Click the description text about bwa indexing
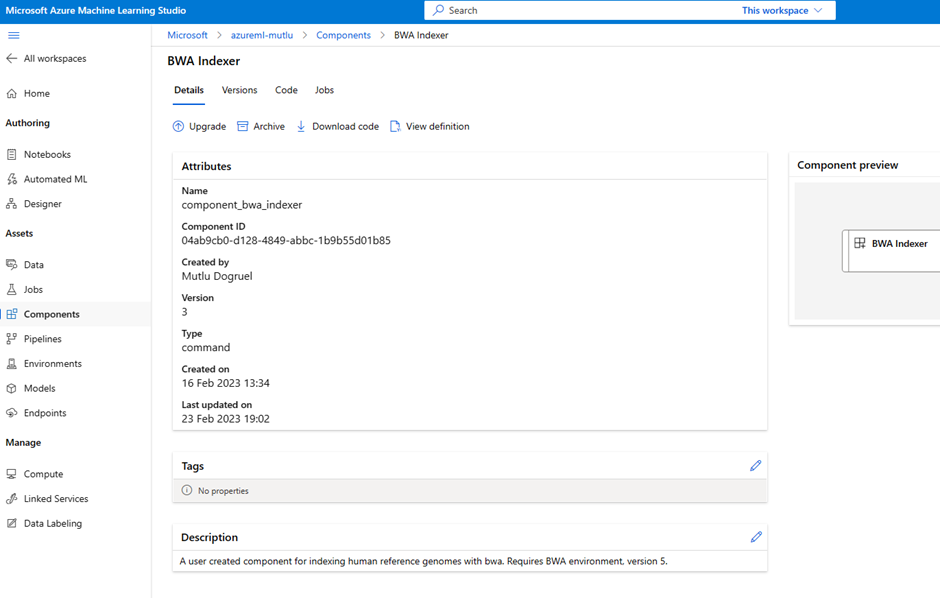Screen dimensions: 940x598 click(423, 561)
